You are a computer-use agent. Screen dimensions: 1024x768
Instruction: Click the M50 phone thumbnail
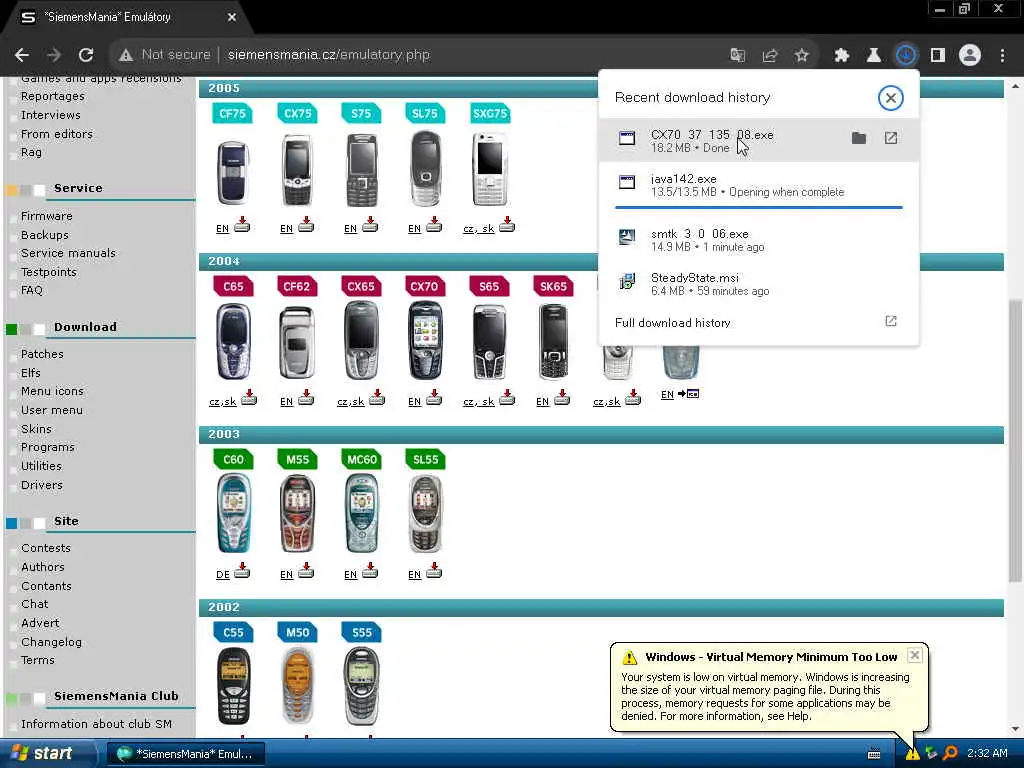[297, 686]
